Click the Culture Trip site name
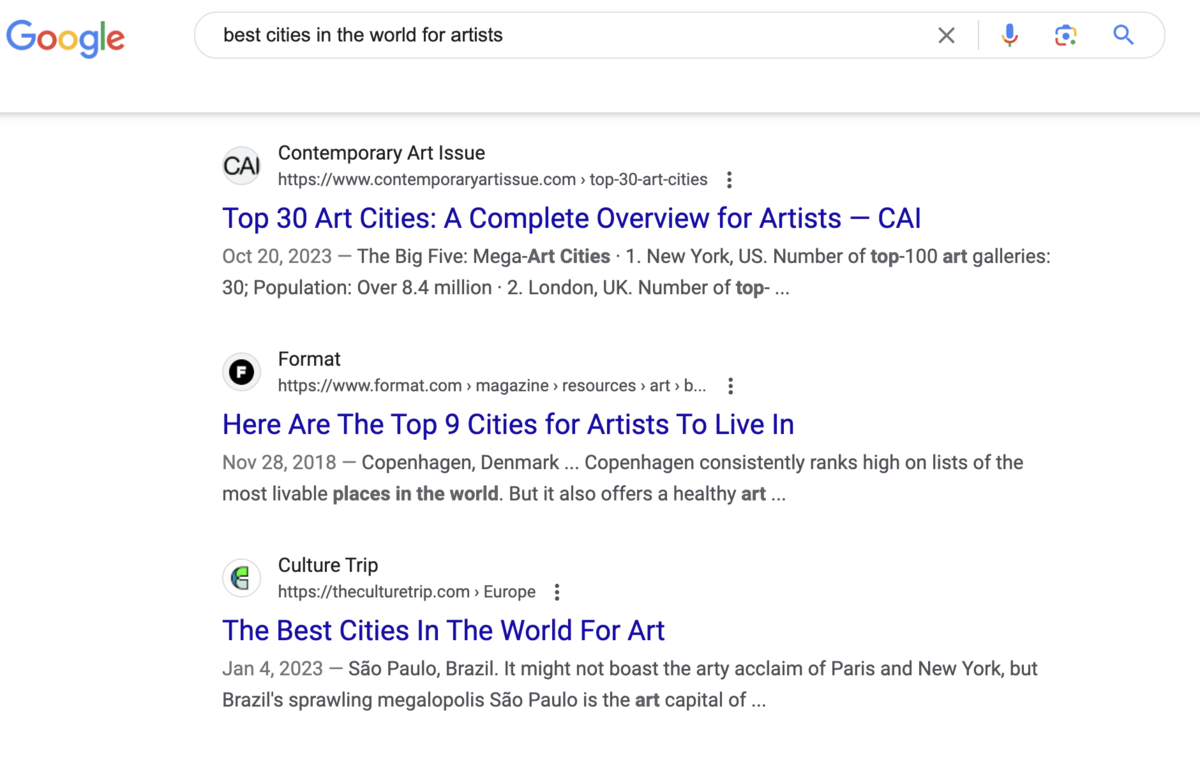 (x=328, y=565)
